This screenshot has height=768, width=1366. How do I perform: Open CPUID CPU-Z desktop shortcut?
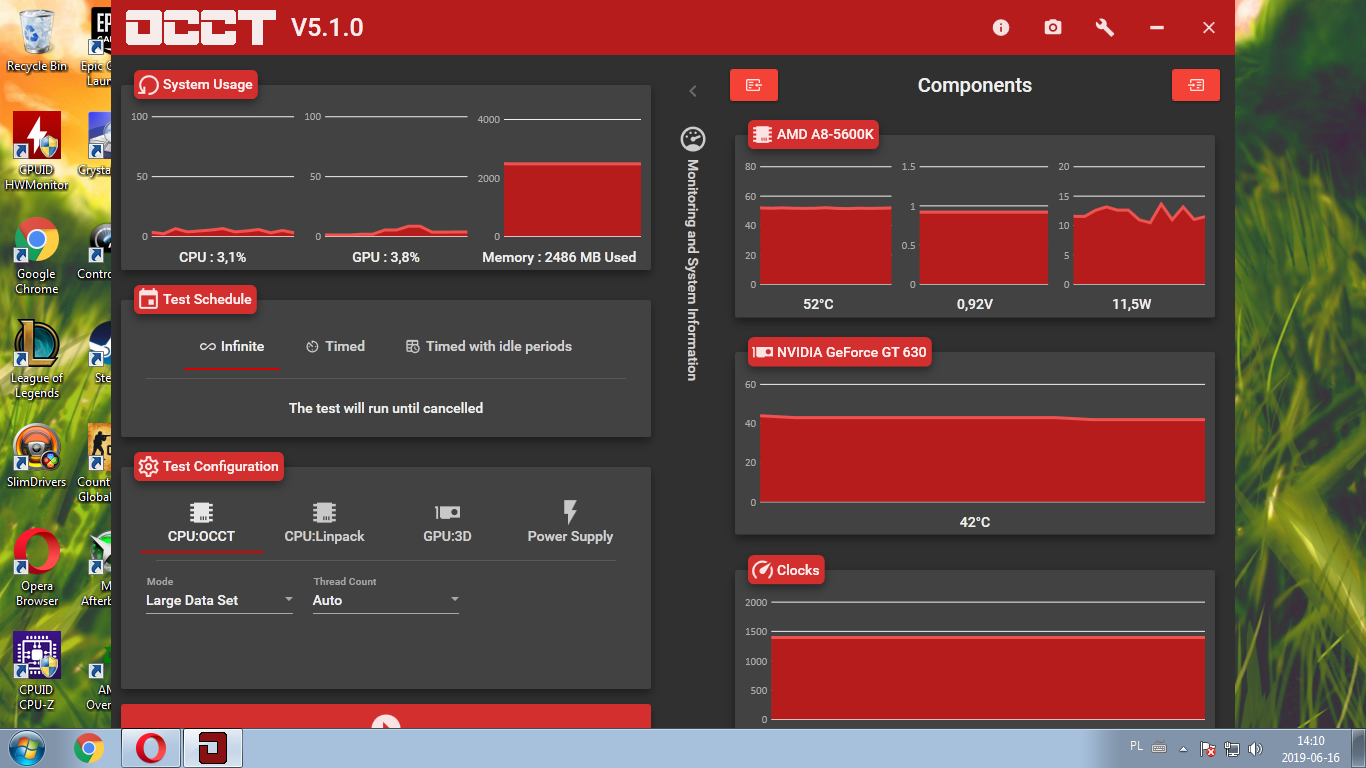37,672
